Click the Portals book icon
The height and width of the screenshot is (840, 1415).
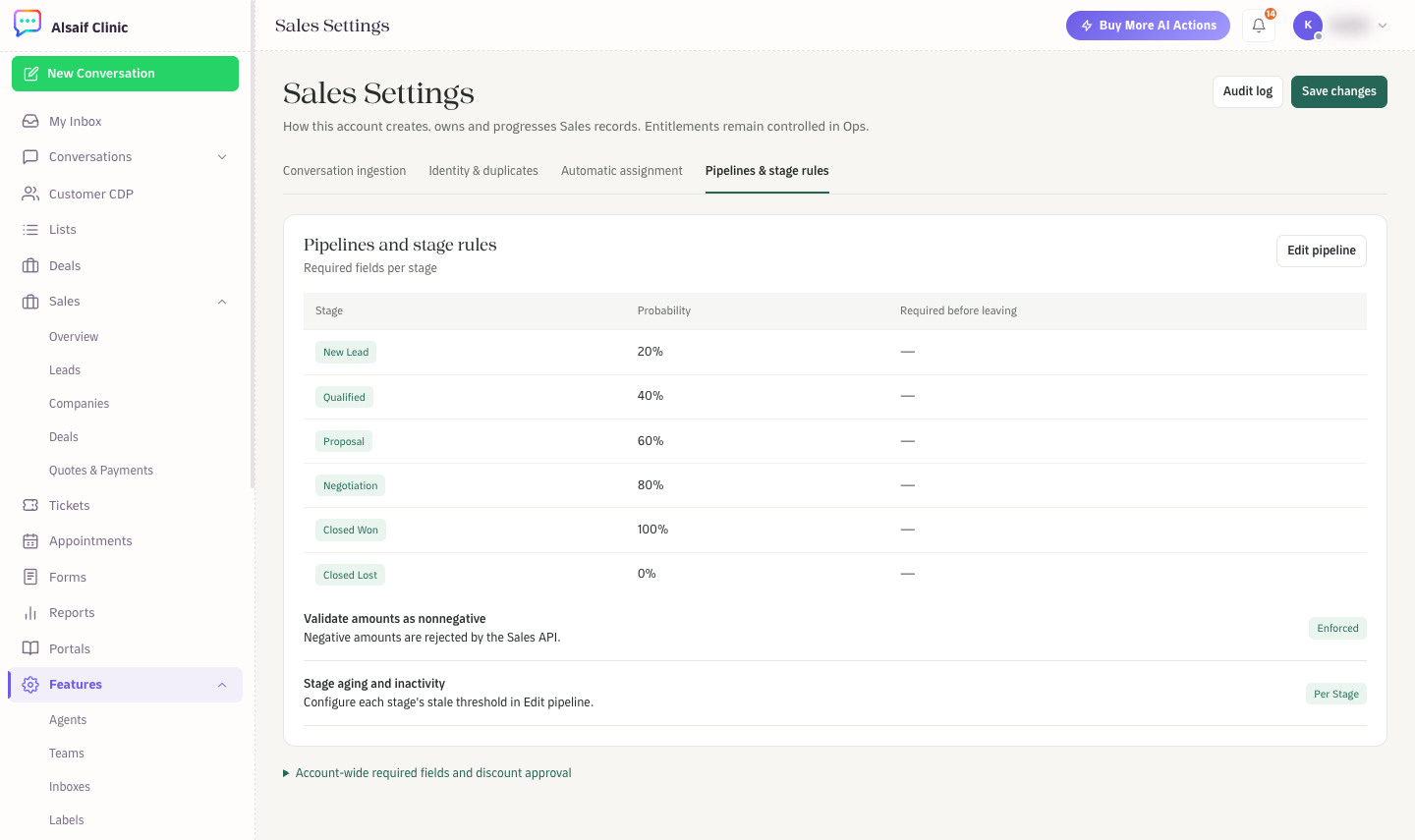(30, 648)
